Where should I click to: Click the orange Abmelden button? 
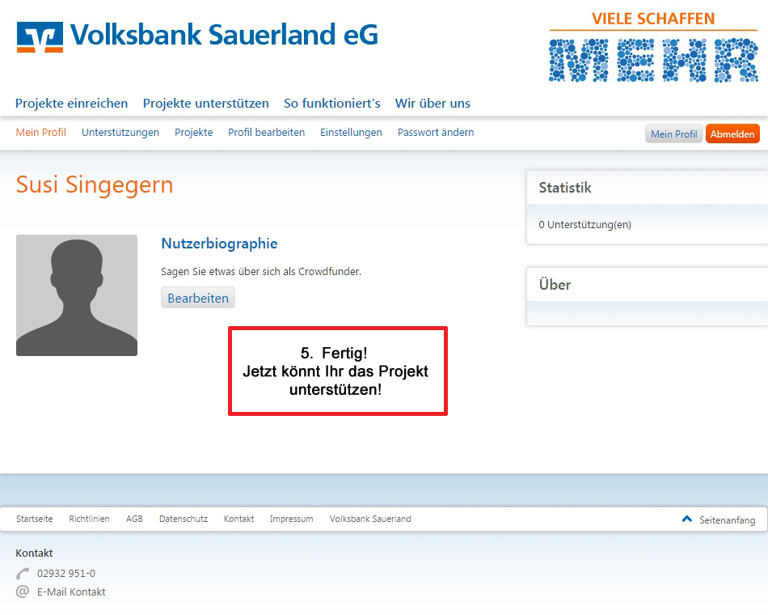tap(732, 134)
